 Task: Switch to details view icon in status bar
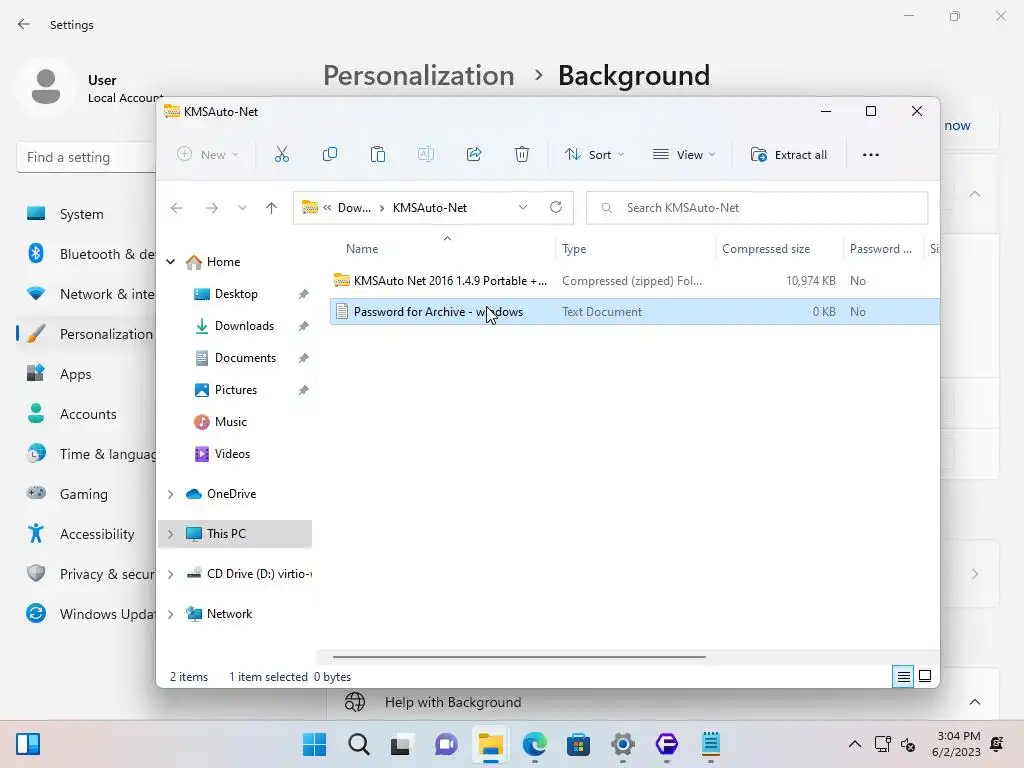coord(903,677)
